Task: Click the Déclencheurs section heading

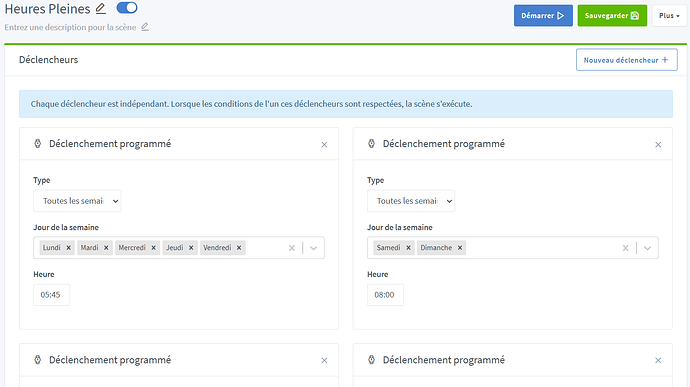Action: (x=48, y=60)
